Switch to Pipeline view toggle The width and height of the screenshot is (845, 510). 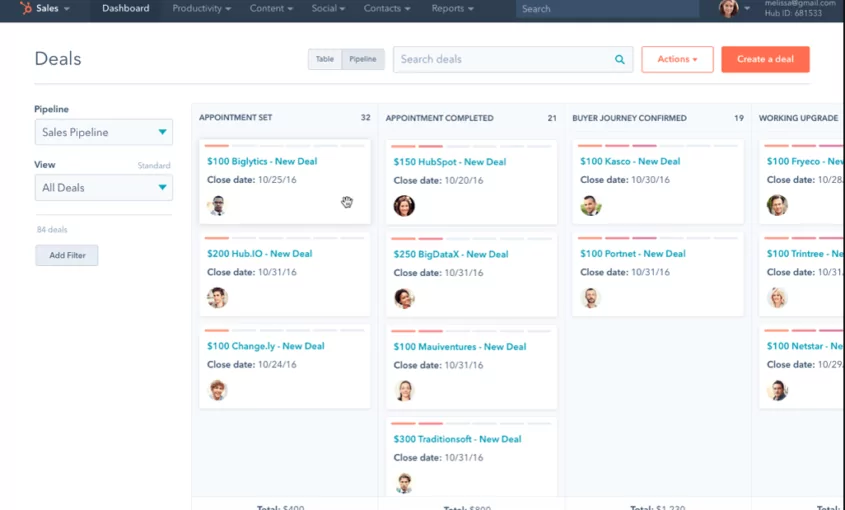click(x=363, y=59)
